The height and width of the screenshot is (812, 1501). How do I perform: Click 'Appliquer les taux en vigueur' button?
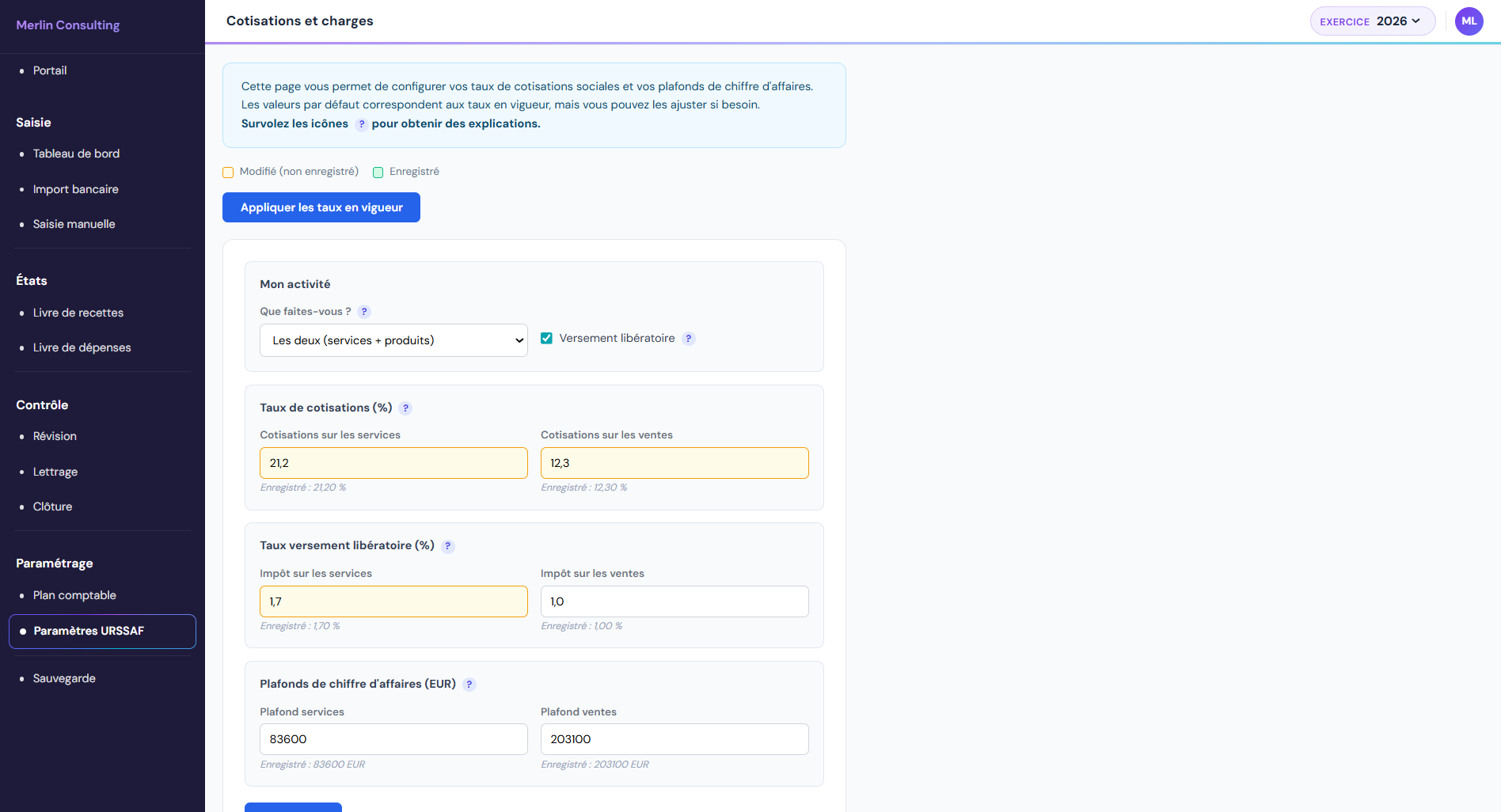[x=321, y=207]
